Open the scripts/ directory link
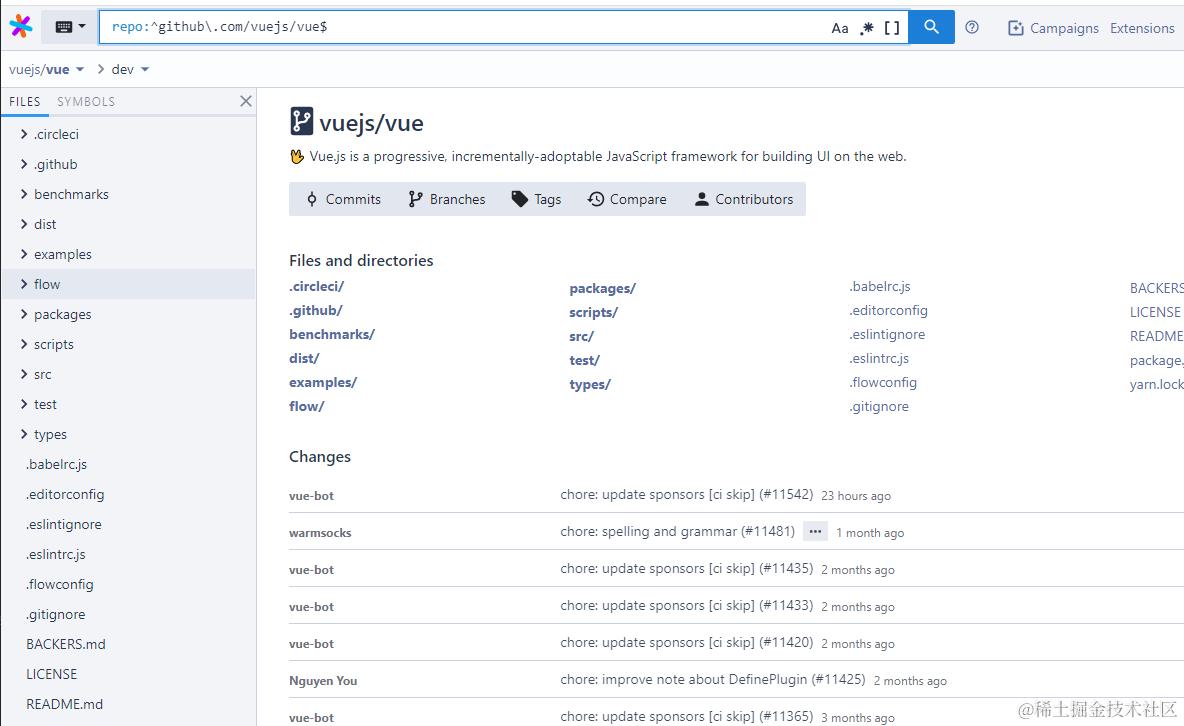 [594, 313]
